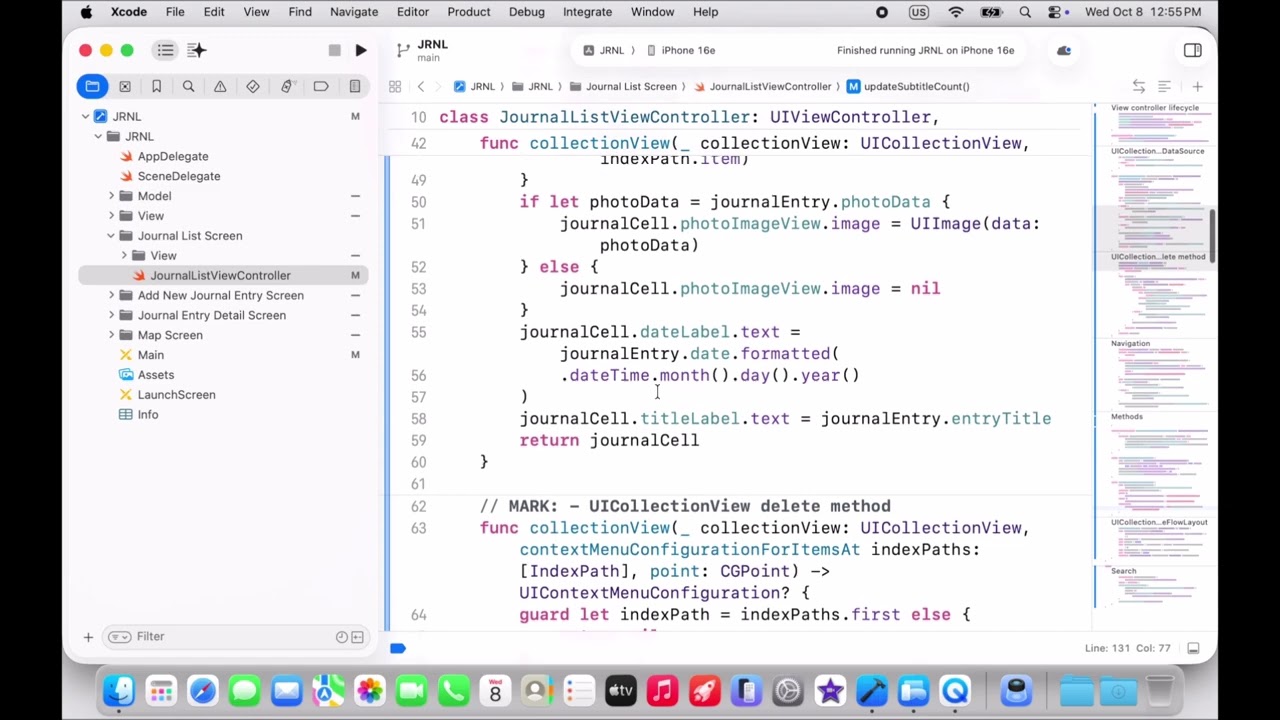This screenshot has height=720, width=1280.
Task: Open the Navigate menu
Action: click(x=354, y=12)
